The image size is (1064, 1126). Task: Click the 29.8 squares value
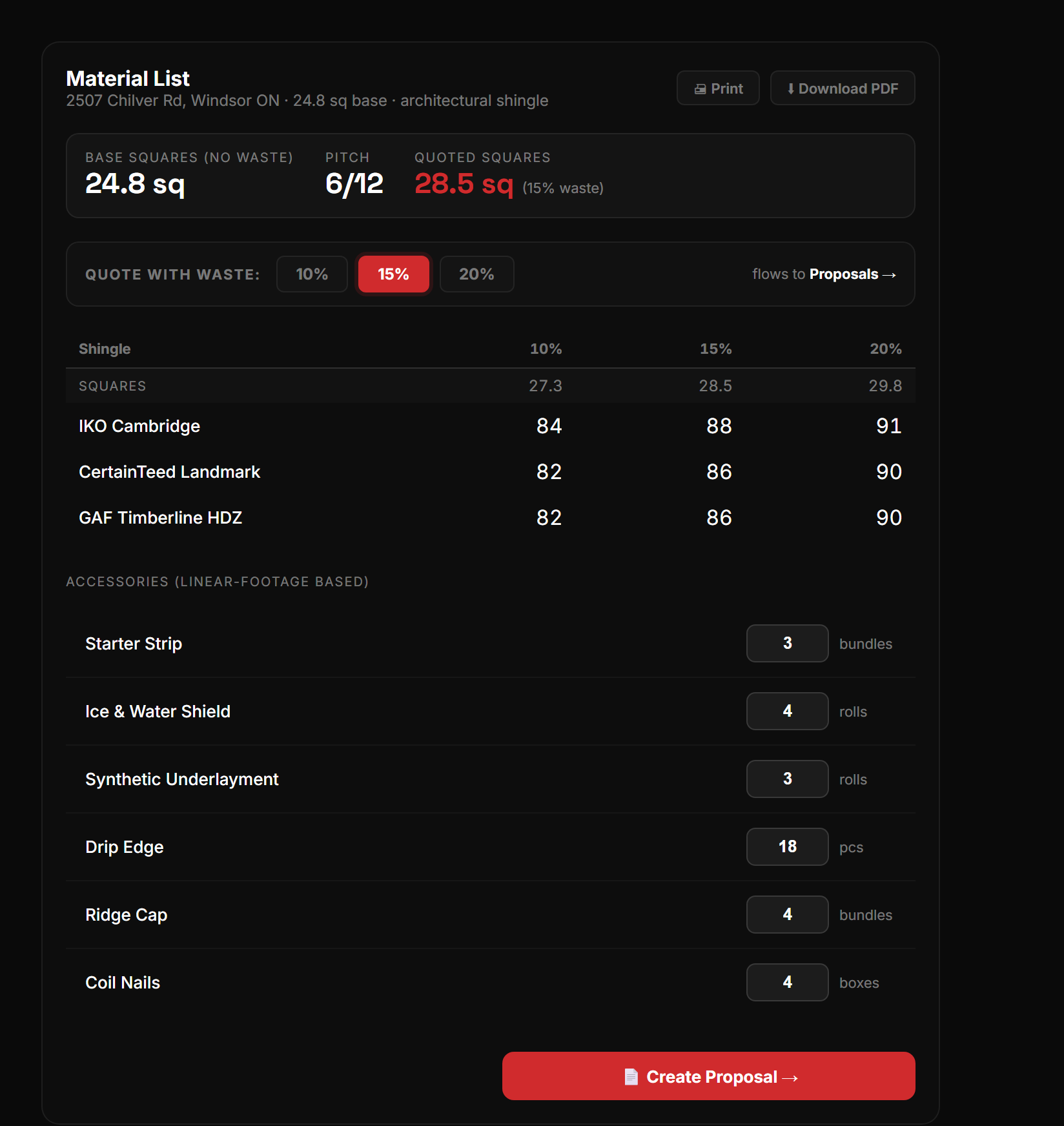885,386
